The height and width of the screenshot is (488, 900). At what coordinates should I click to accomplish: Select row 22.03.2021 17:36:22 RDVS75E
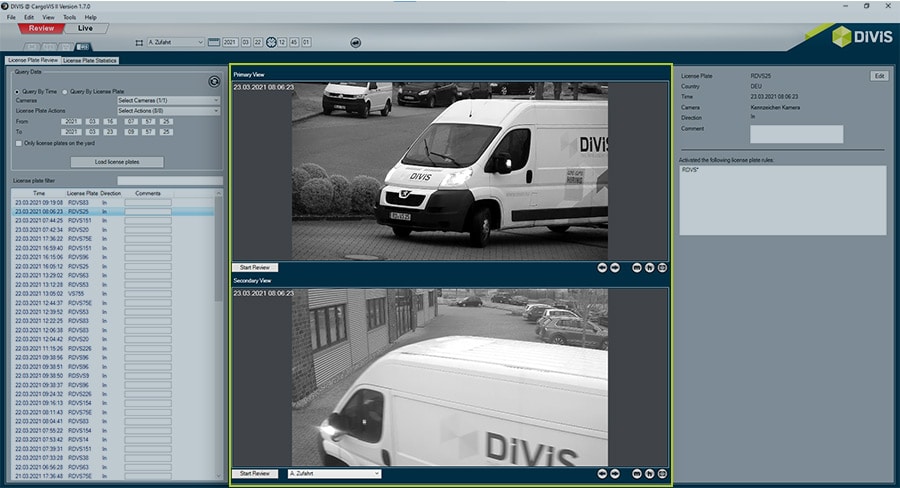(x=113, y=239)
